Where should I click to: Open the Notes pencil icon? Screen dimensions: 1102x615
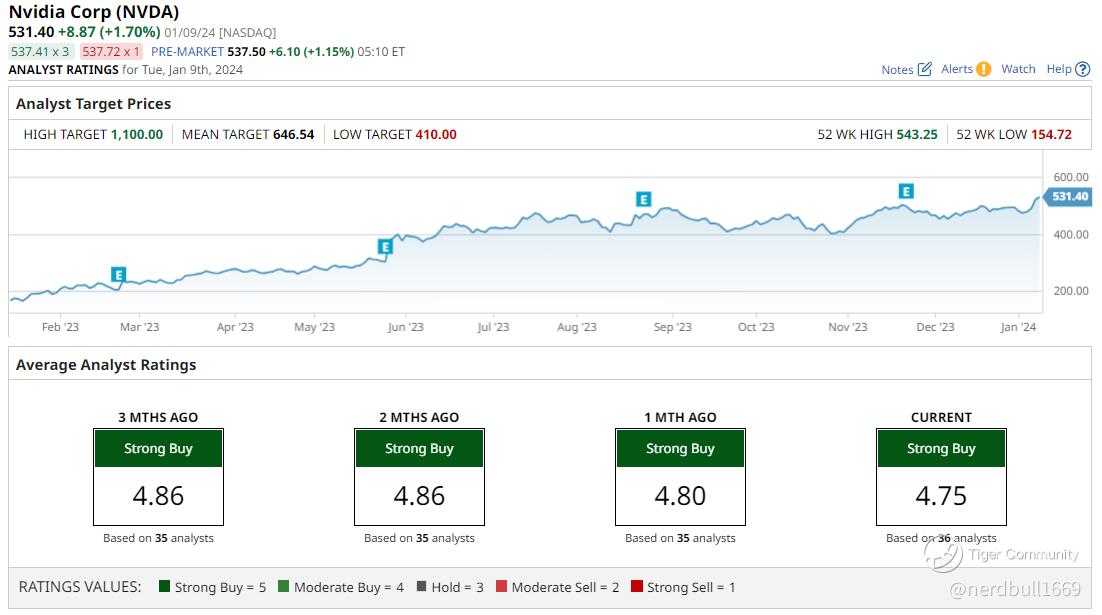[925, 69]
